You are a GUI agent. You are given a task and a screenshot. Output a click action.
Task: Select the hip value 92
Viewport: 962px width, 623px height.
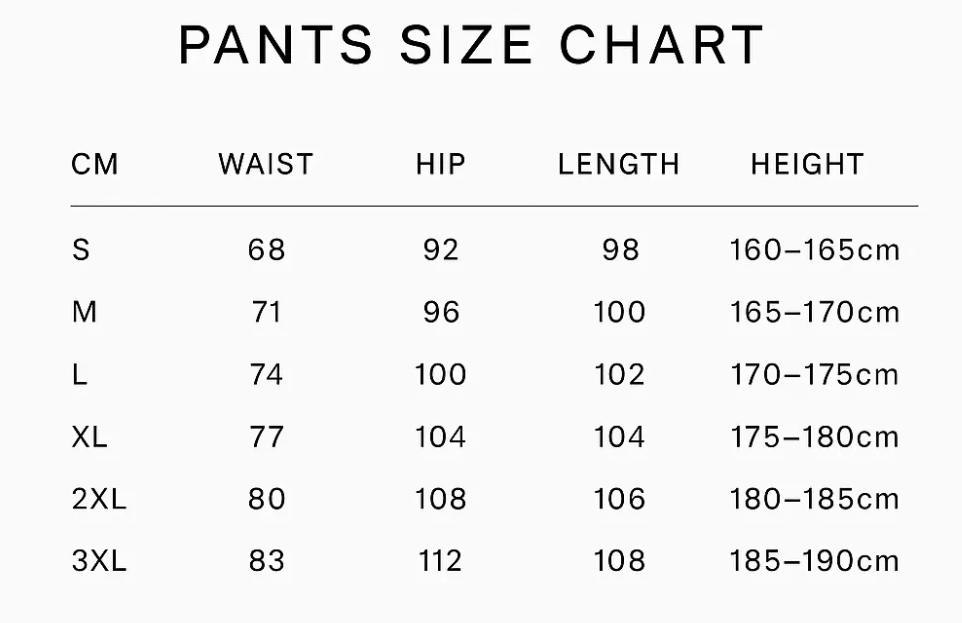(x=441, y=249)
